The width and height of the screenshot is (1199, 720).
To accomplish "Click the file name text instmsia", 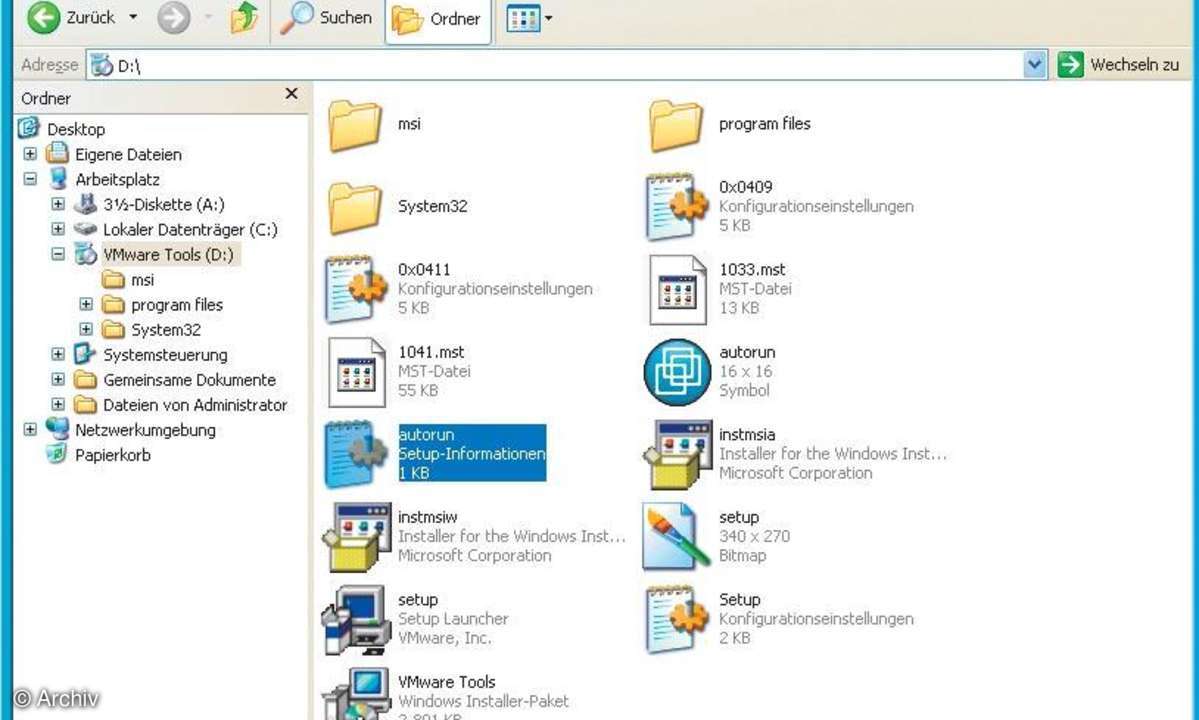I will coord(747,435).
